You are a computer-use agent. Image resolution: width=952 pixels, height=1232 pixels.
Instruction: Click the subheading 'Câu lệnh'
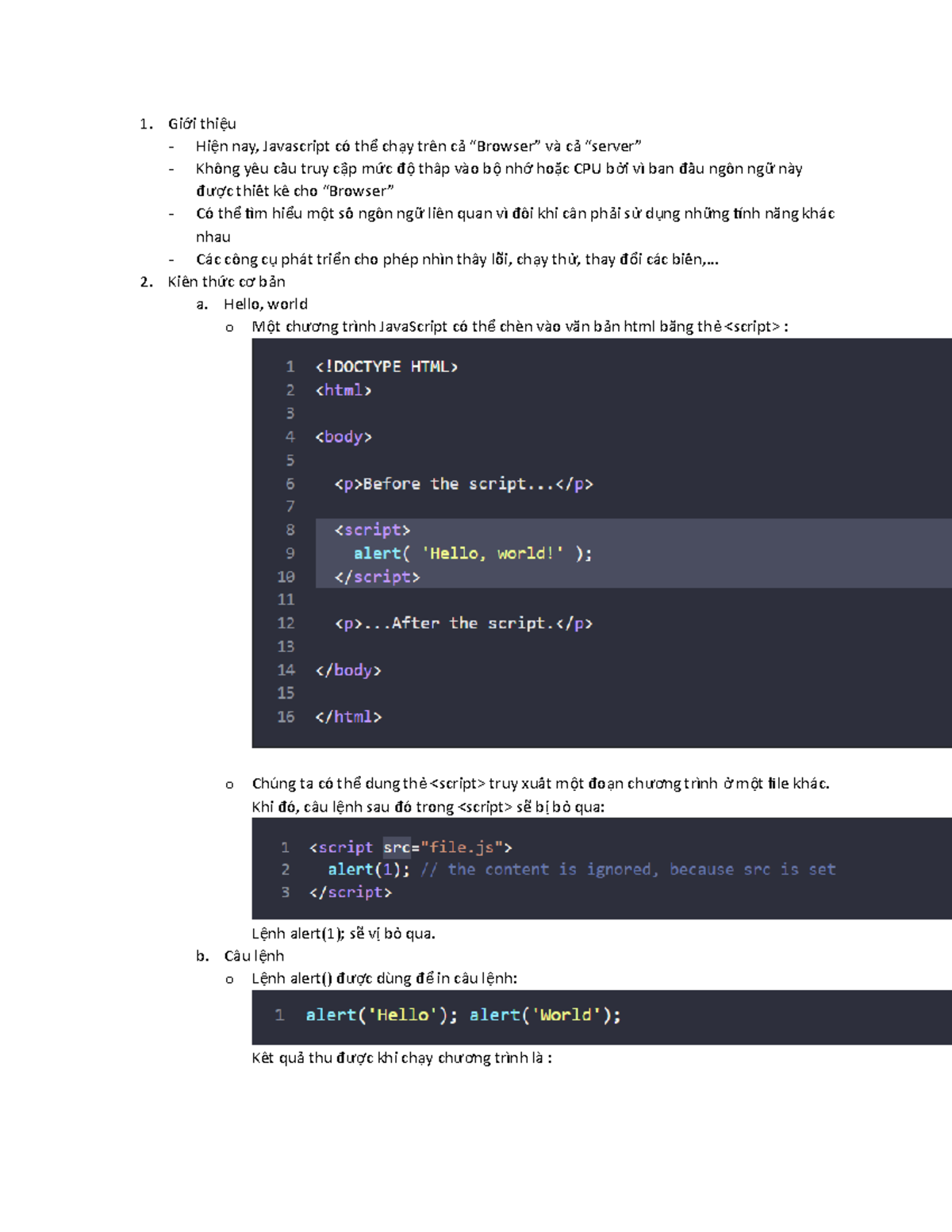(x=254, y=956)
